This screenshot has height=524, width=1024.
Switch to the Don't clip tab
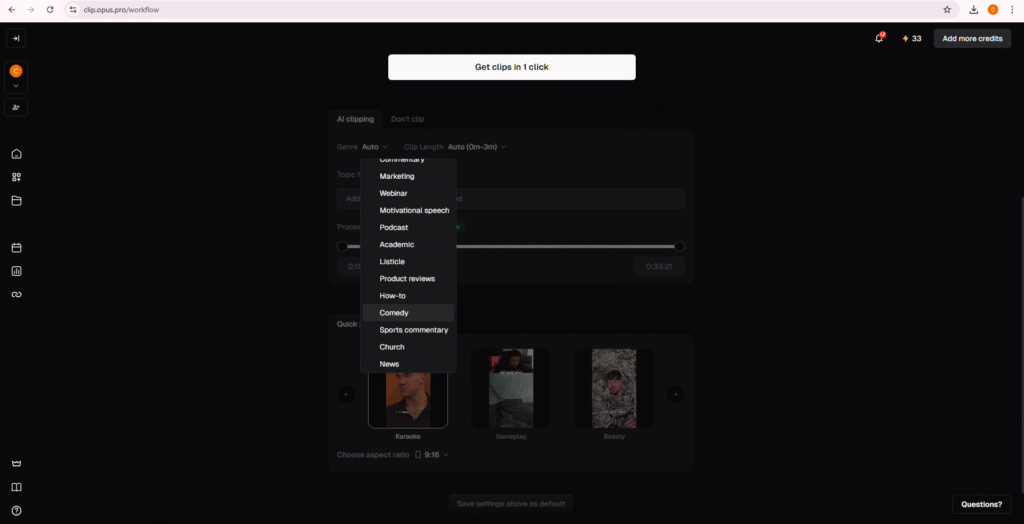407,119
